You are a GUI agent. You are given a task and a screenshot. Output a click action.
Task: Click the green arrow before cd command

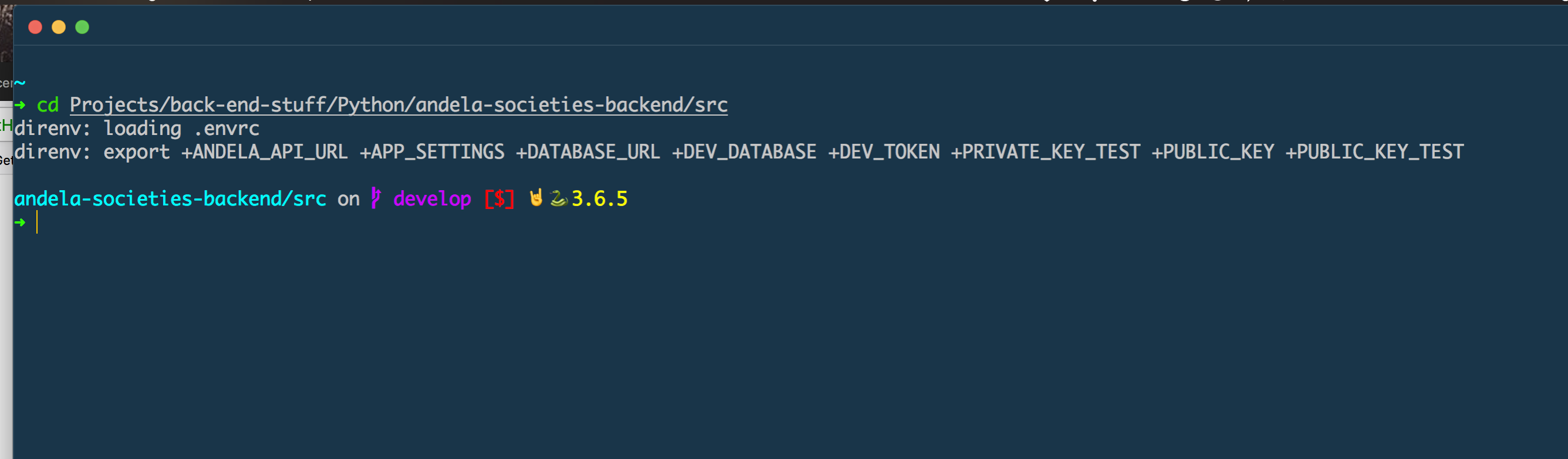tap(20, 104)
